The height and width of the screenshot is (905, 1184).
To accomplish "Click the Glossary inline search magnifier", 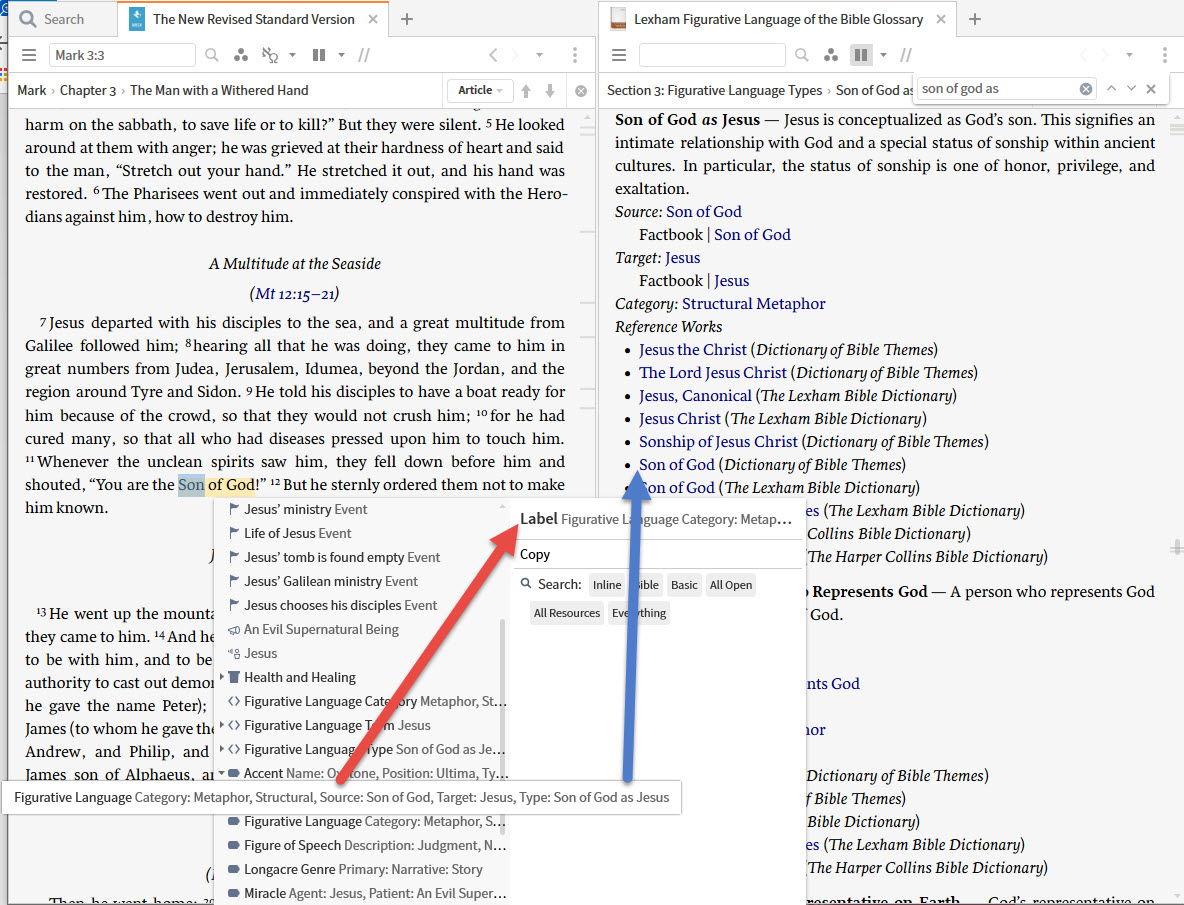I will click(x=802, y=55).
